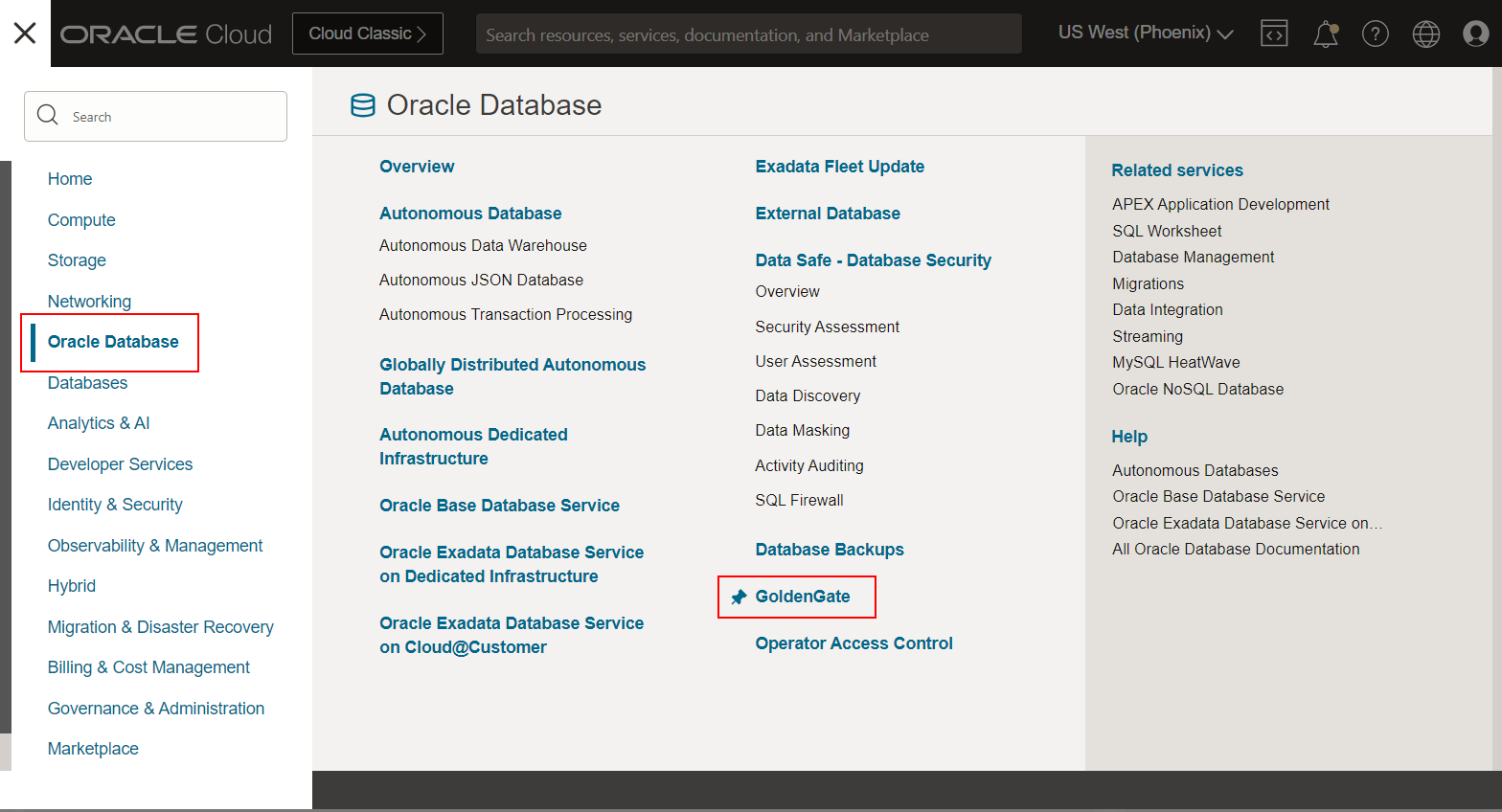This screenshot has height=812, width=1502.
Task: Open SQL Worksheet related service
Action: click(x=1167, y=231)
